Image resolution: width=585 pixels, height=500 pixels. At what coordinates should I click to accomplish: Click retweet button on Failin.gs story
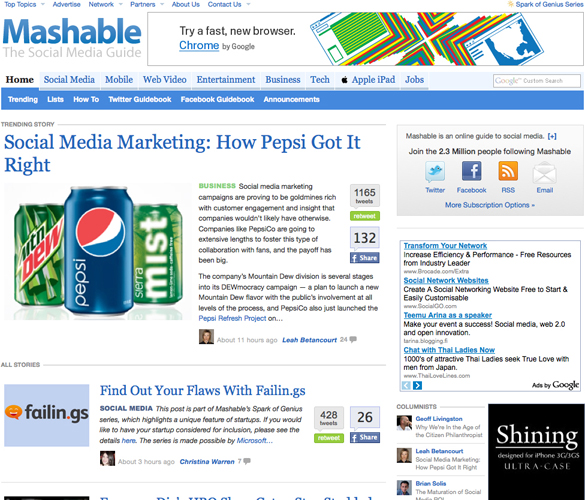click(x=329, y=438)
